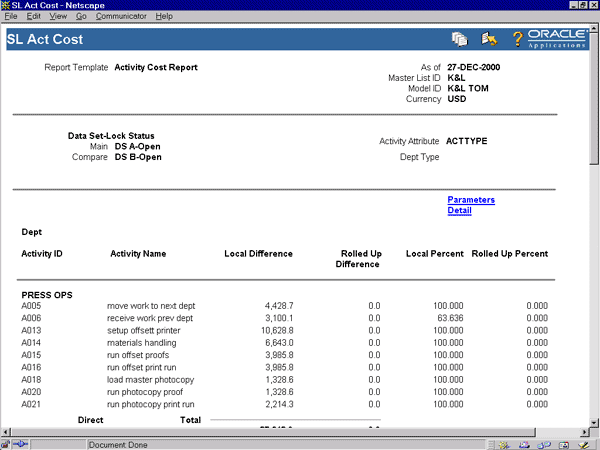
Task: Open the File menu
Action: point(11,17)
